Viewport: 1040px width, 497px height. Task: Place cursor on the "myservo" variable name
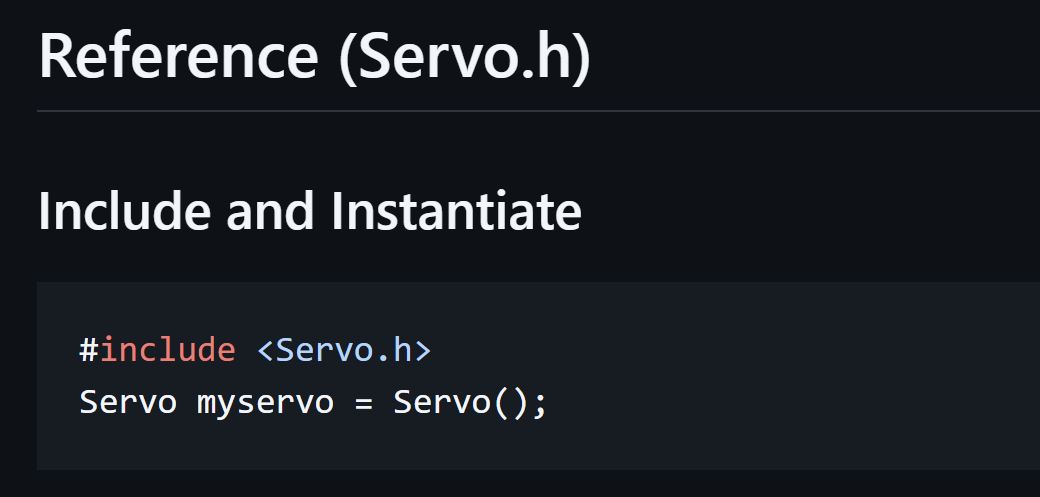265,402
